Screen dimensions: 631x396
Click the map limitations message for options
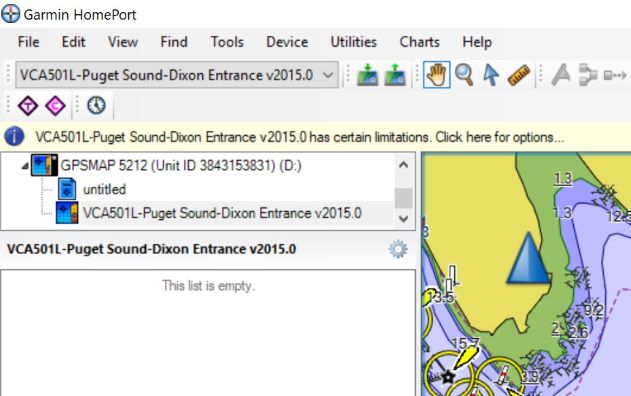[299, 137]
